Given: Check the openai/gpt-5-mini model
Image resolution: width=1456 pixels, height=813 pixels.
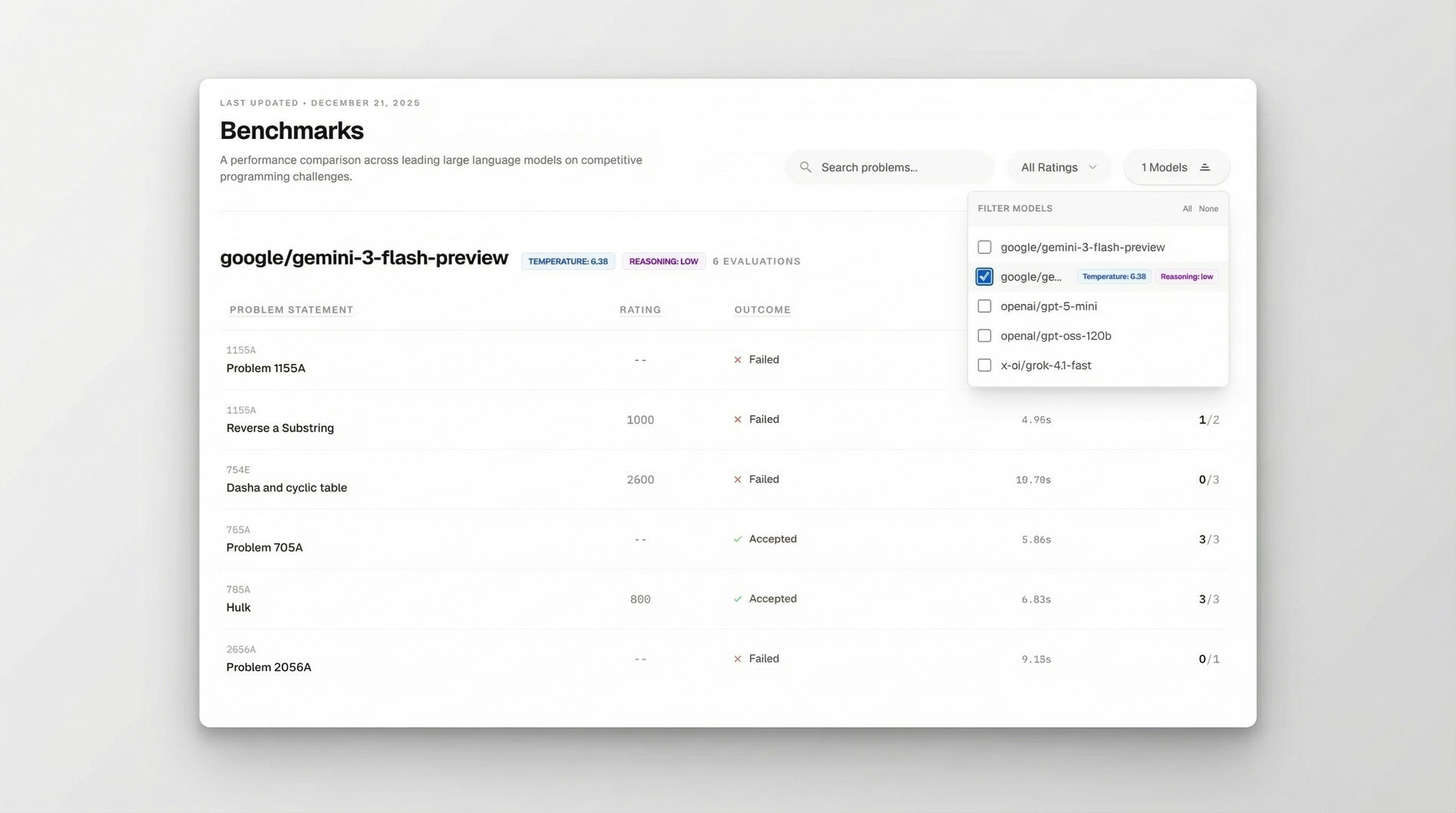Looking at the screenshot, I should pyautogui.click(x=984, y=306).
